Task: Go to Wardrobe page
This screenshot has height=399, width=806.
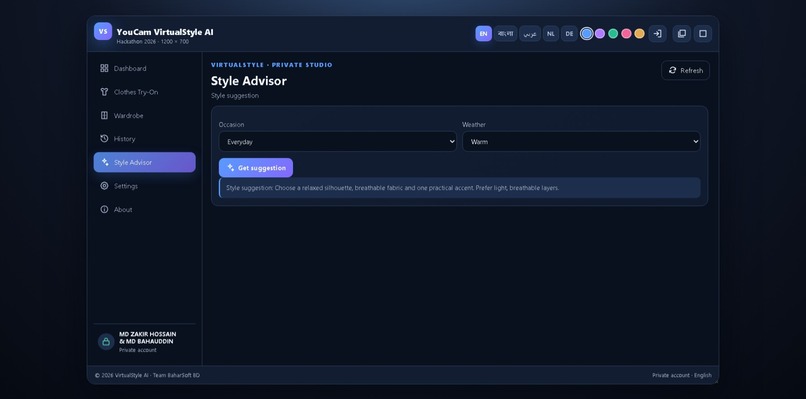Action: tap(144, 116)
